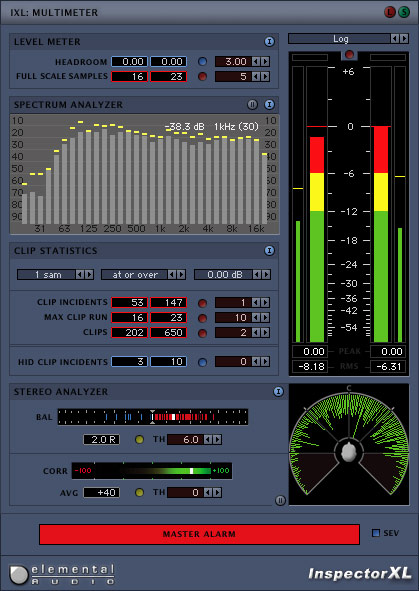Click the CORR correlation meter bar
Viewport: 419px width, 591px height.
[152, 471]
